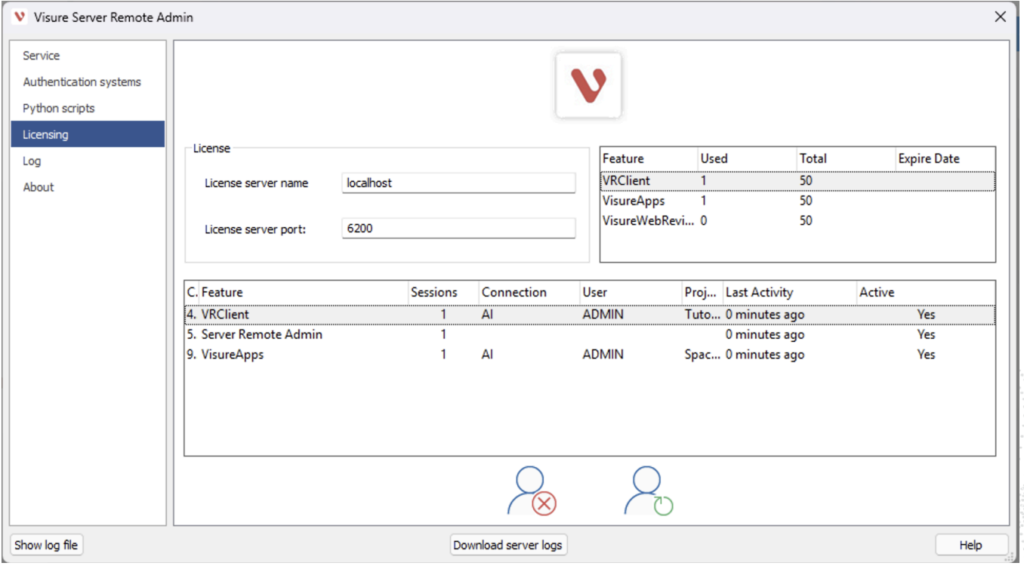Click the License server port field
The width and height of the screenshot is (1024, 566).
(458, 228)
